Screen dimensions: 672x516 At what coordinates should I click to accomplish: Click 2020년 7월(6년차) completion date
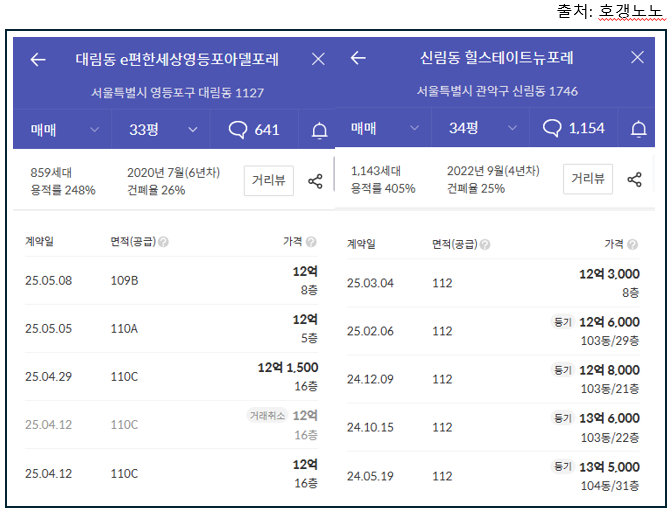pyautogui.click(x=174, y=172)
